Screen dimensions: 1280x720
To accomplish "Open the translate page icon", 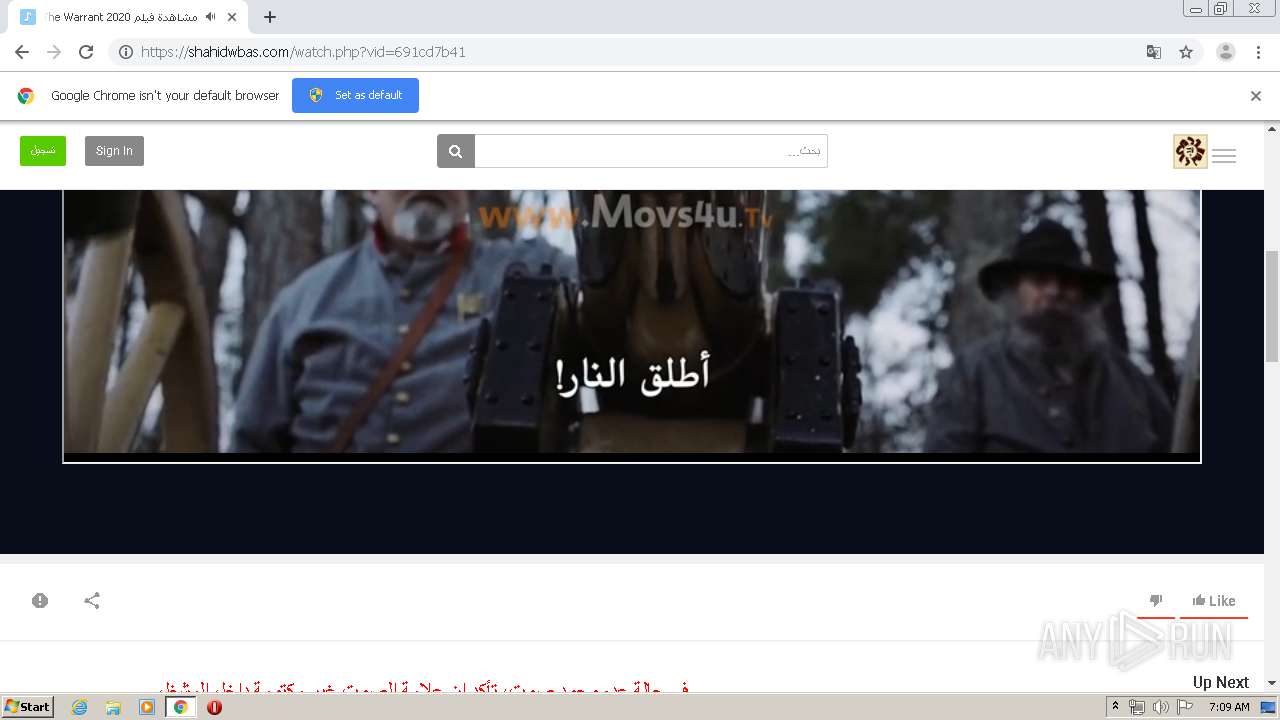I will pos(1153,52).
